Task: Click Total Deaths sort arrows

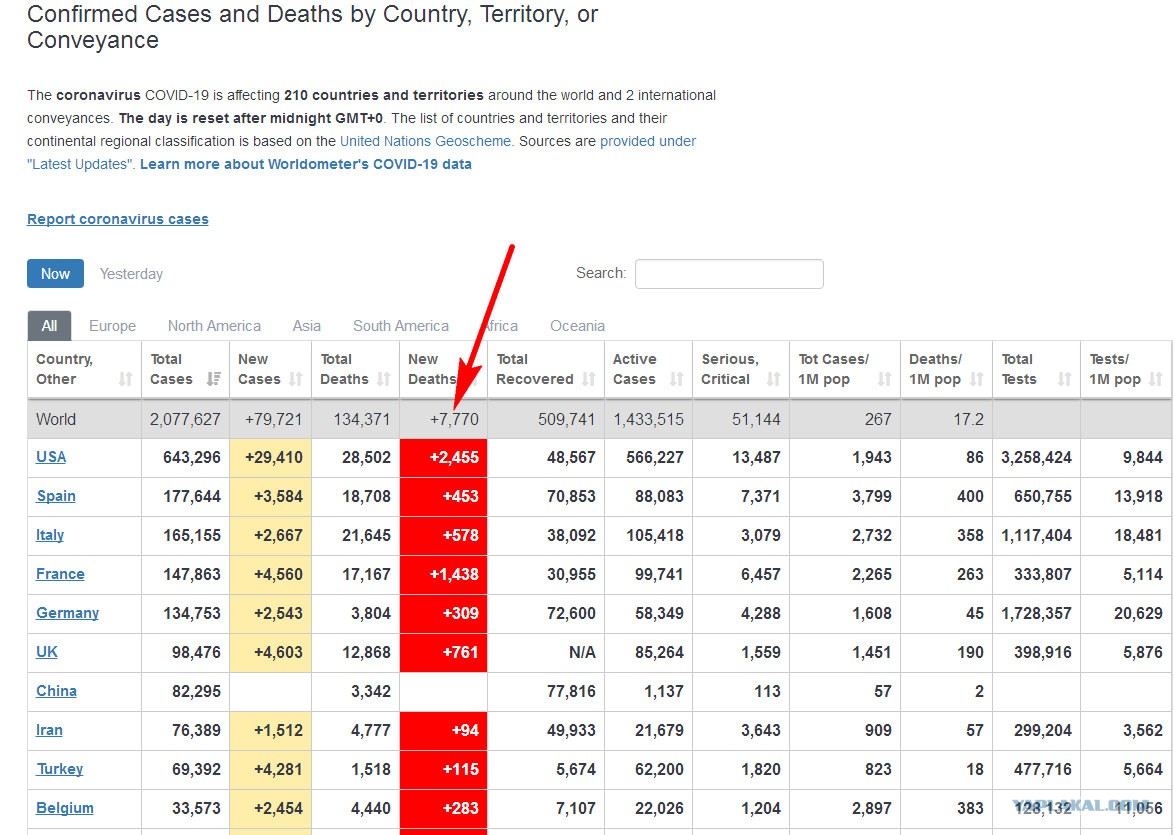Action: point(384,379)
